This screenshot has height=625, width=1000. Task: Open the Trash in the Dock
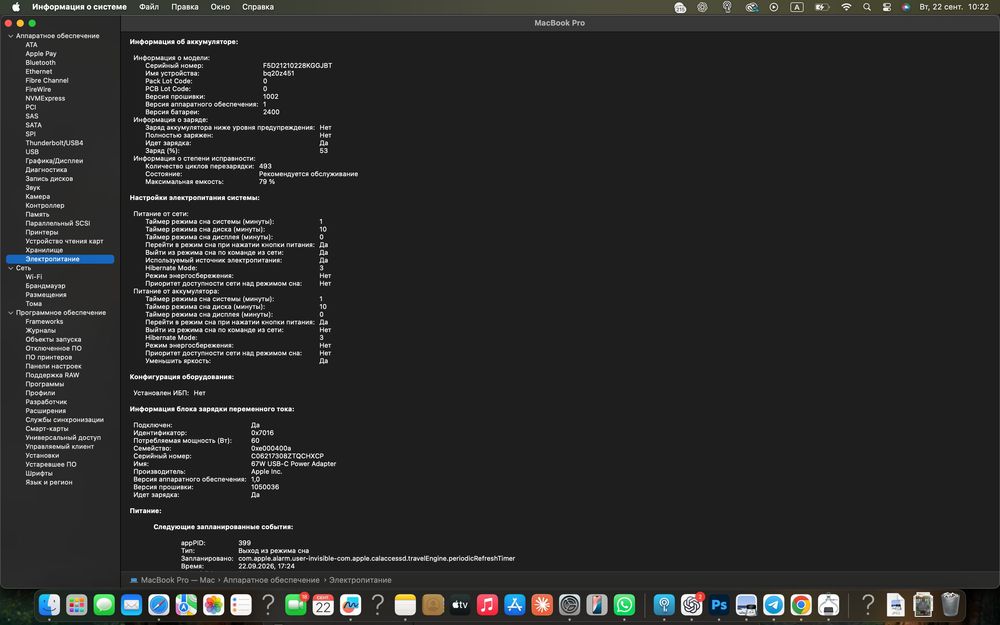tap(950, 605)
